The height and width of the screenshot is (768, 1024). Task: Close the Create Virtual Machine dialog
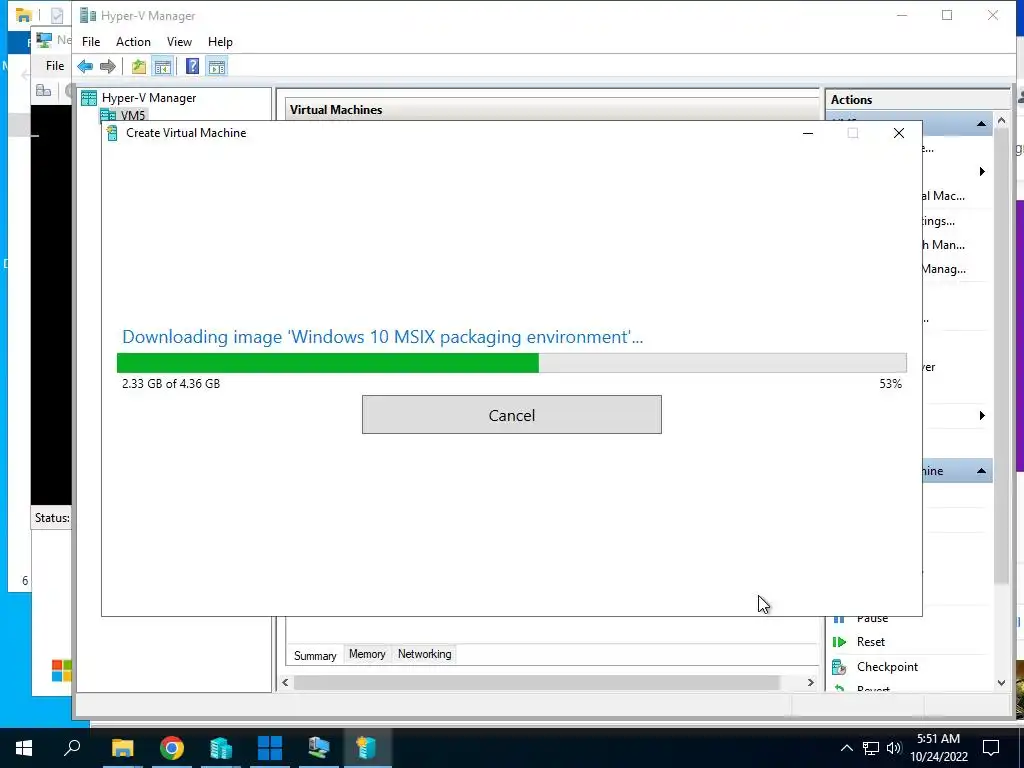pyautogui.click(x=899, y=133)
